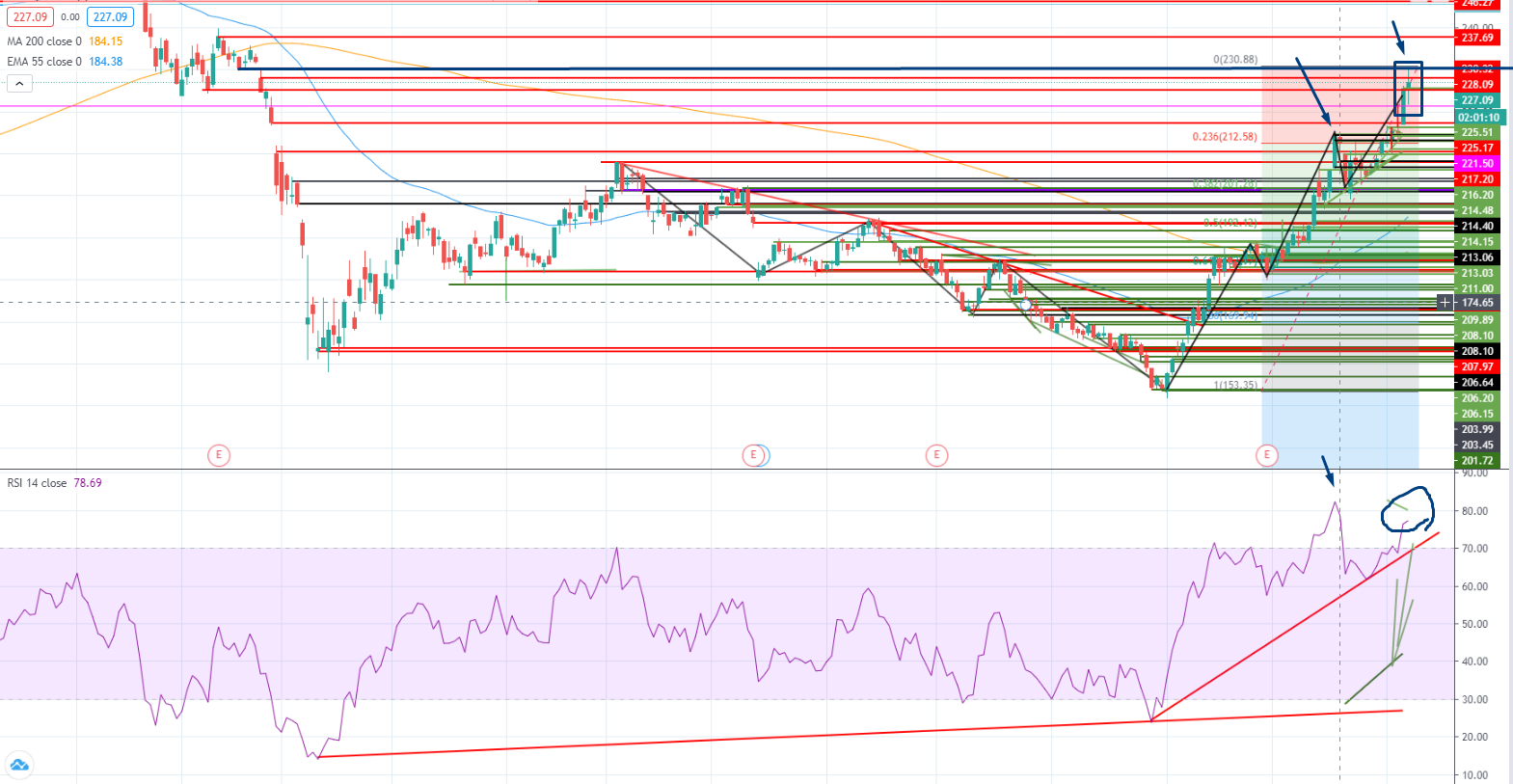Collapse the indicator legend with the chevron button
The width and height of the screenshot is (1513, 784).
pyautogui.click(x=19, y=84)
